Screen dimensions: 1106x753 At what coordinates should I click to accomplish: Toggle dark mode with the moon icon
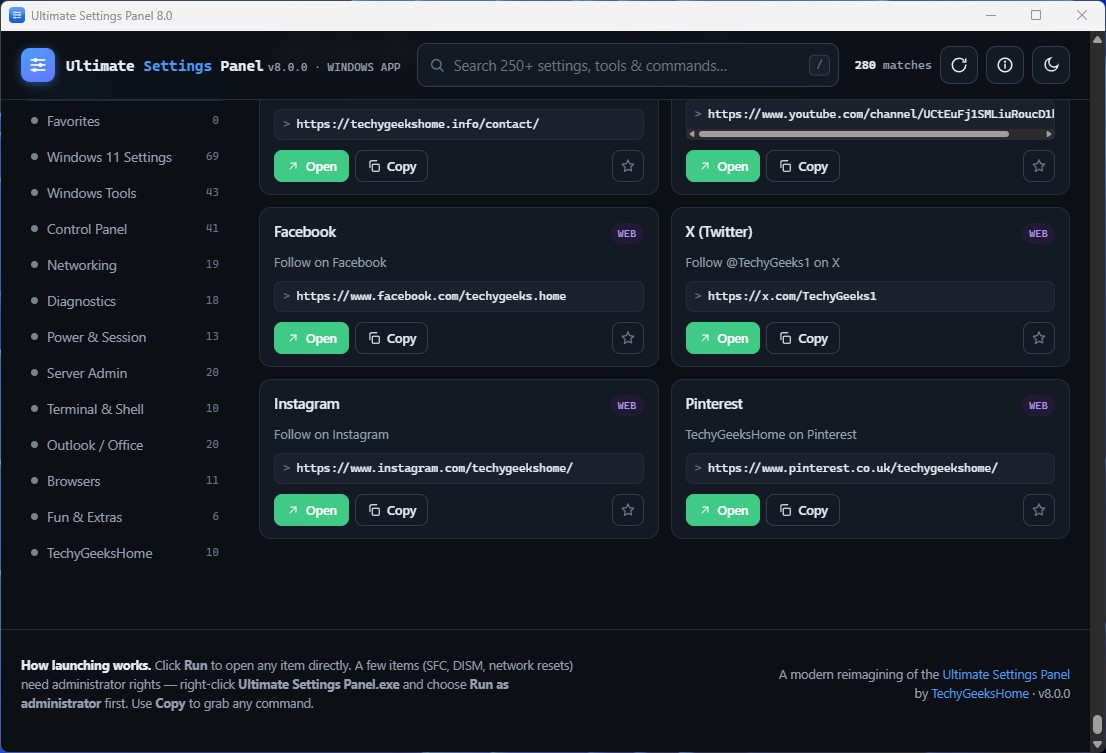point(1051,65)
